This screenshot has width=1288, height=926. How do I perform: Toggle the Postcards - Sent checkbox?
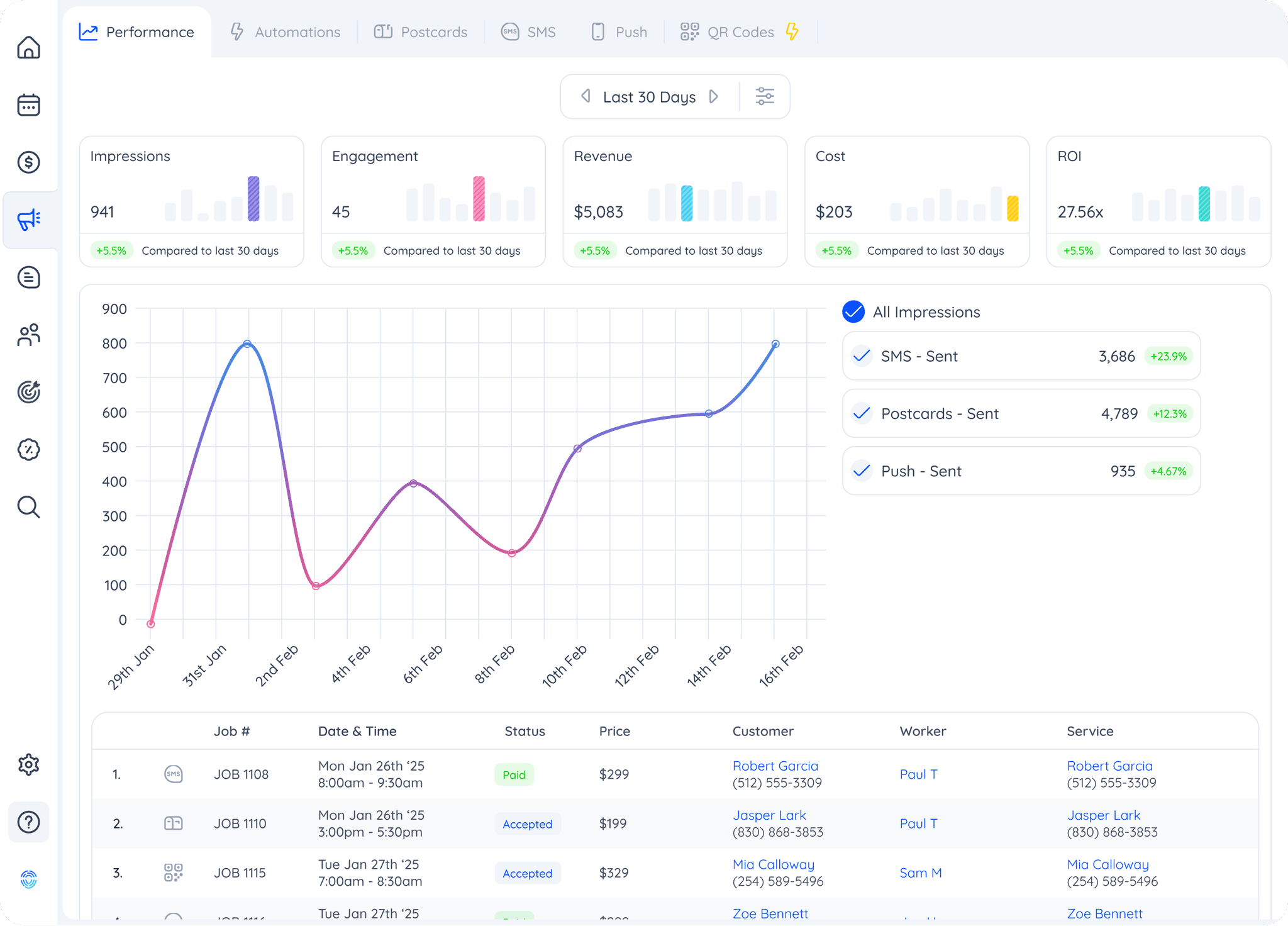(862, 413)
